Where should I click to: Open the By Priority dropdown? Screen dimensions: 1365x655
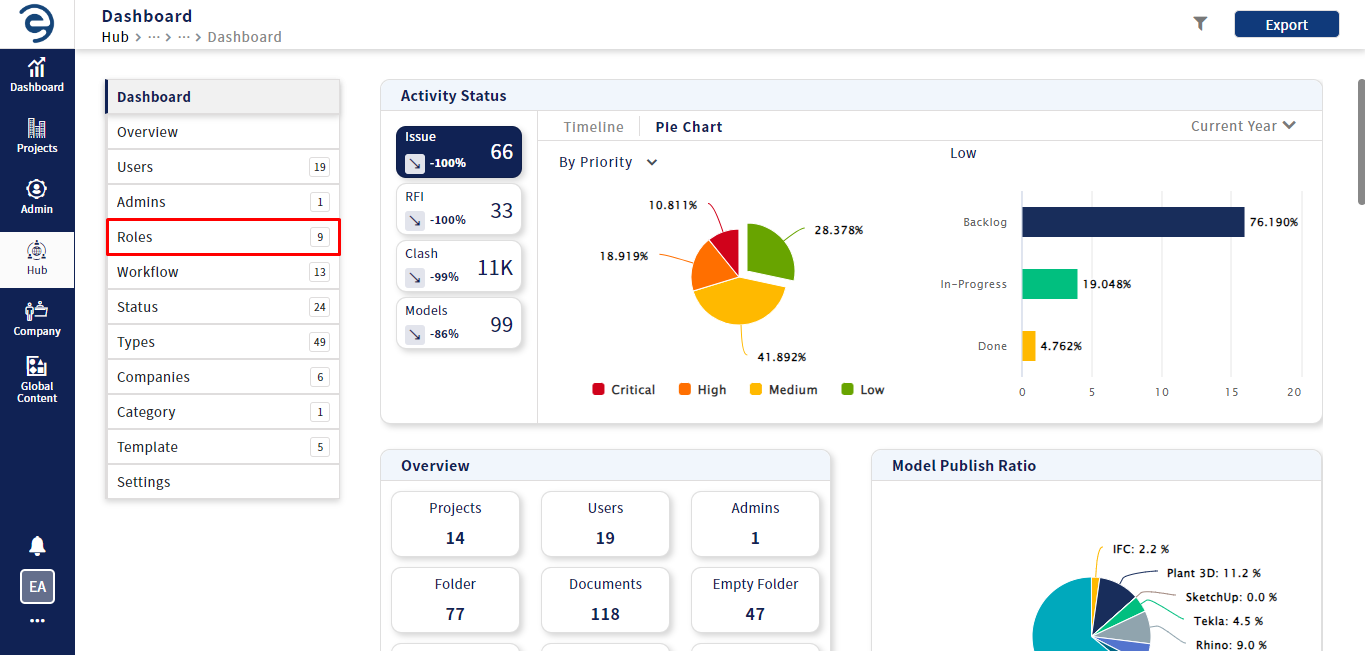pos(608,162)
